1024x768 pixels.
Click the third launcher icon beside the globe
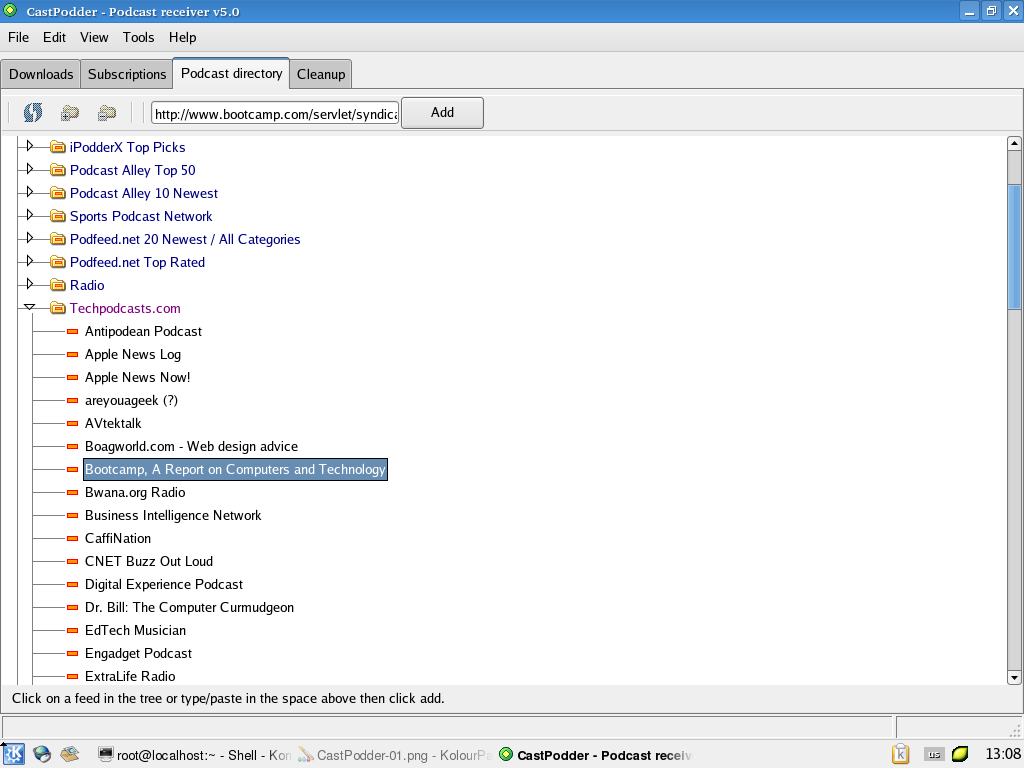(x=70, y=755)
